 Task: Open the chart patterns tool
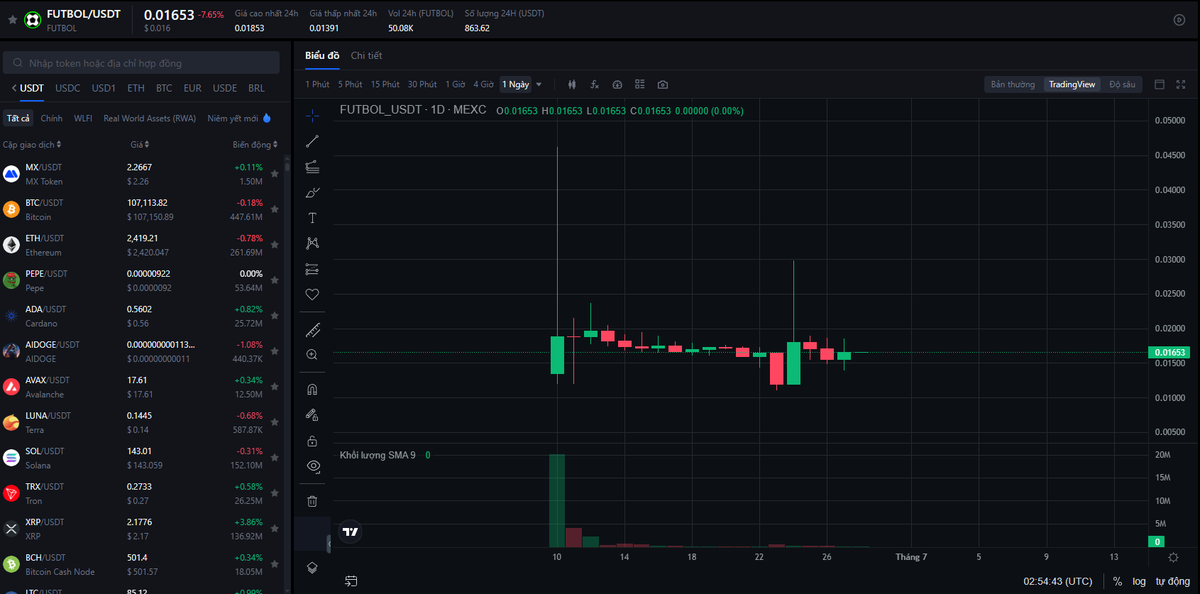coord(312,243)
